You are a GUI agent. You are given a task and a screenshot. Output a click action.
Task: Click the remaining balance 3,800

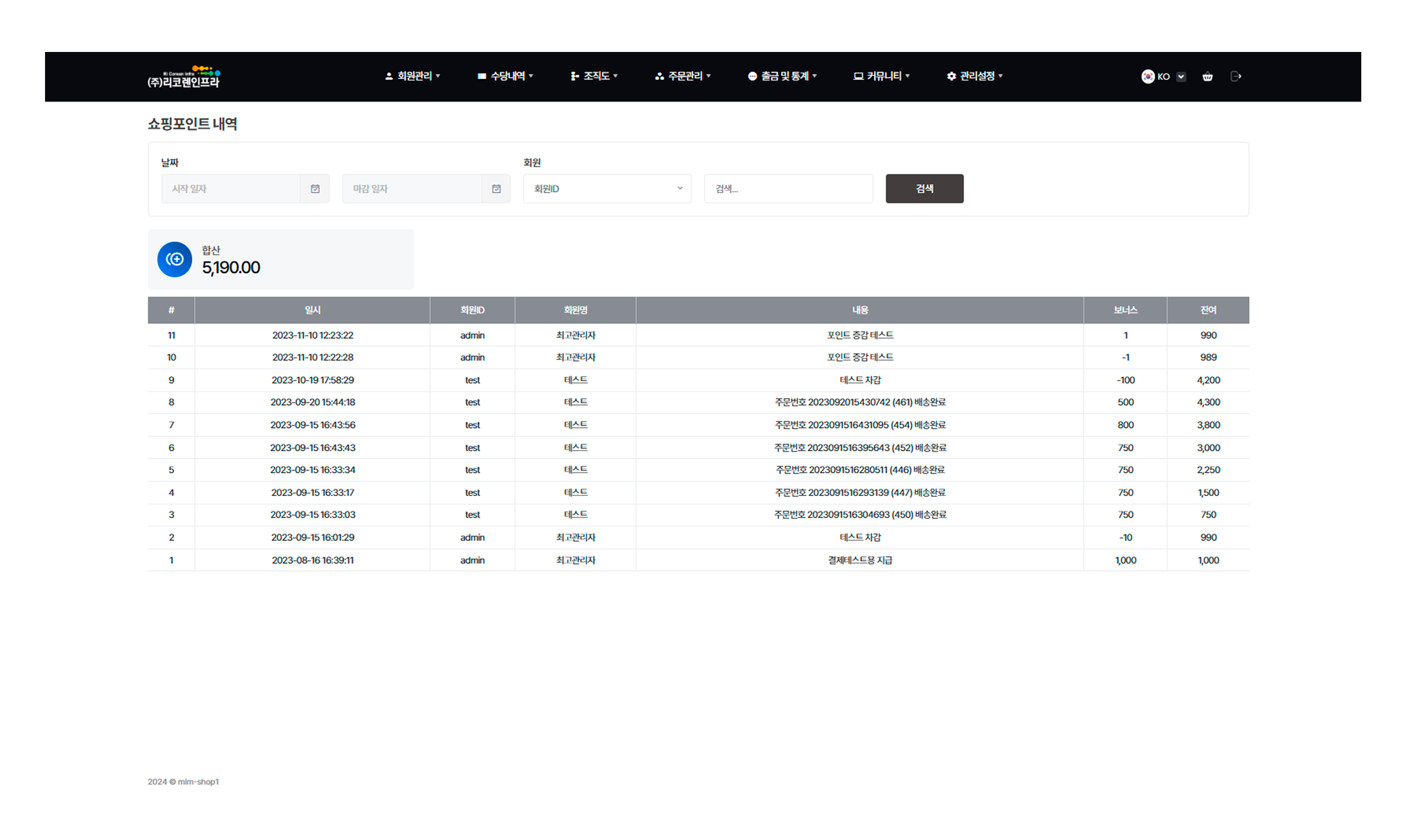(x=1208, y=425)
